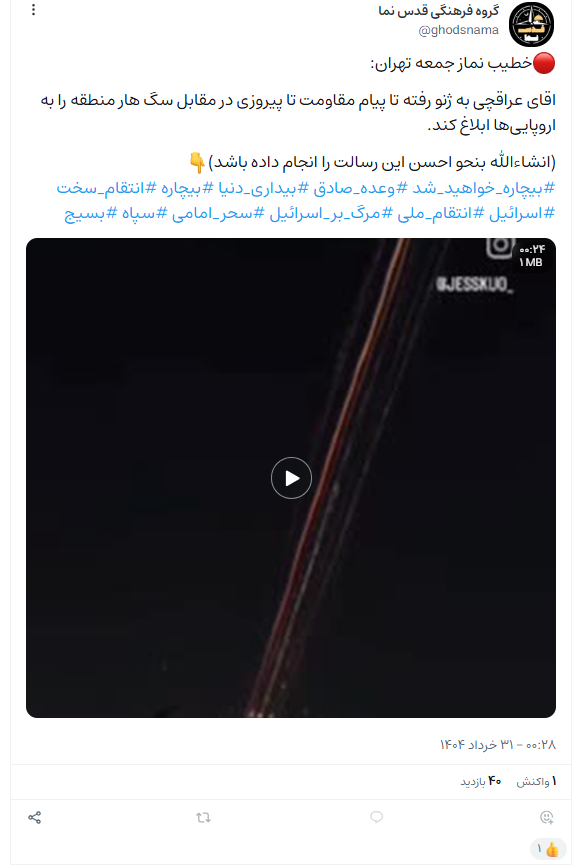Click the comment bubble icon
The image size is (586, 865).
[376, 817]
